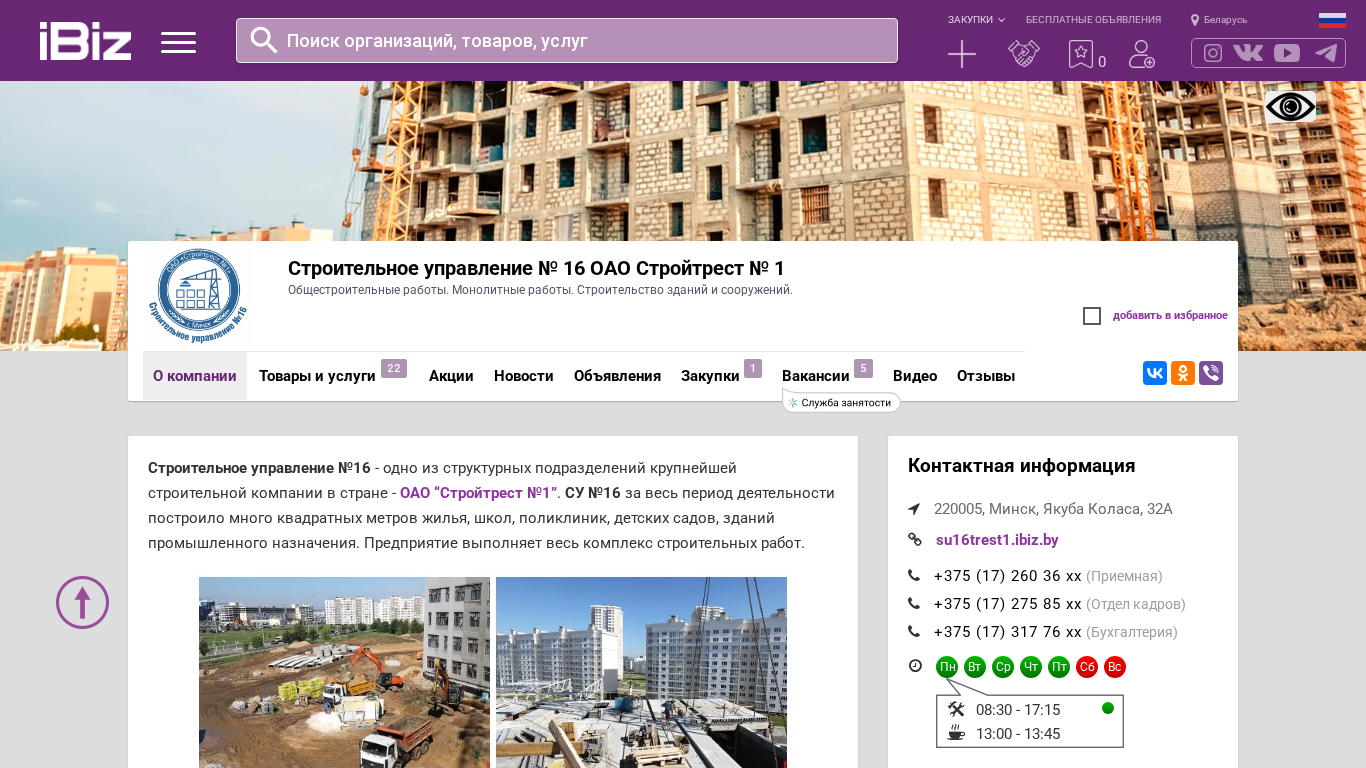Click lunch break time 13:00 - 13:45
Image resolution: width=1366 pixels, height=768 pixels.
(x=1018, y=734)
